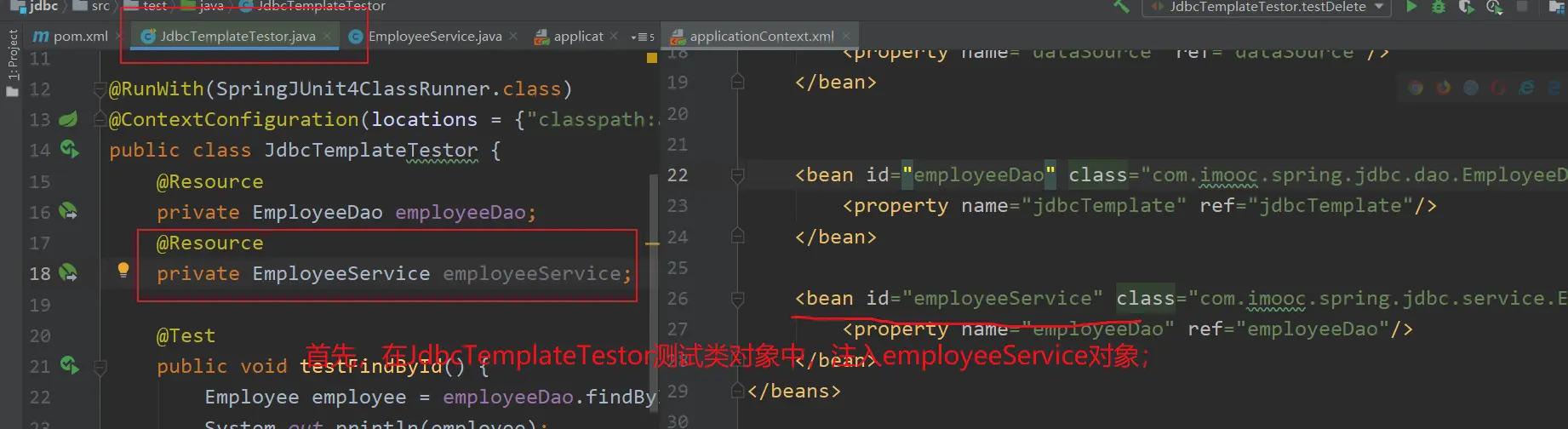Screen dimensions: 1568x429
Task: Click jdbc in the navigation breadcrumb
Action: click(36, 7)
